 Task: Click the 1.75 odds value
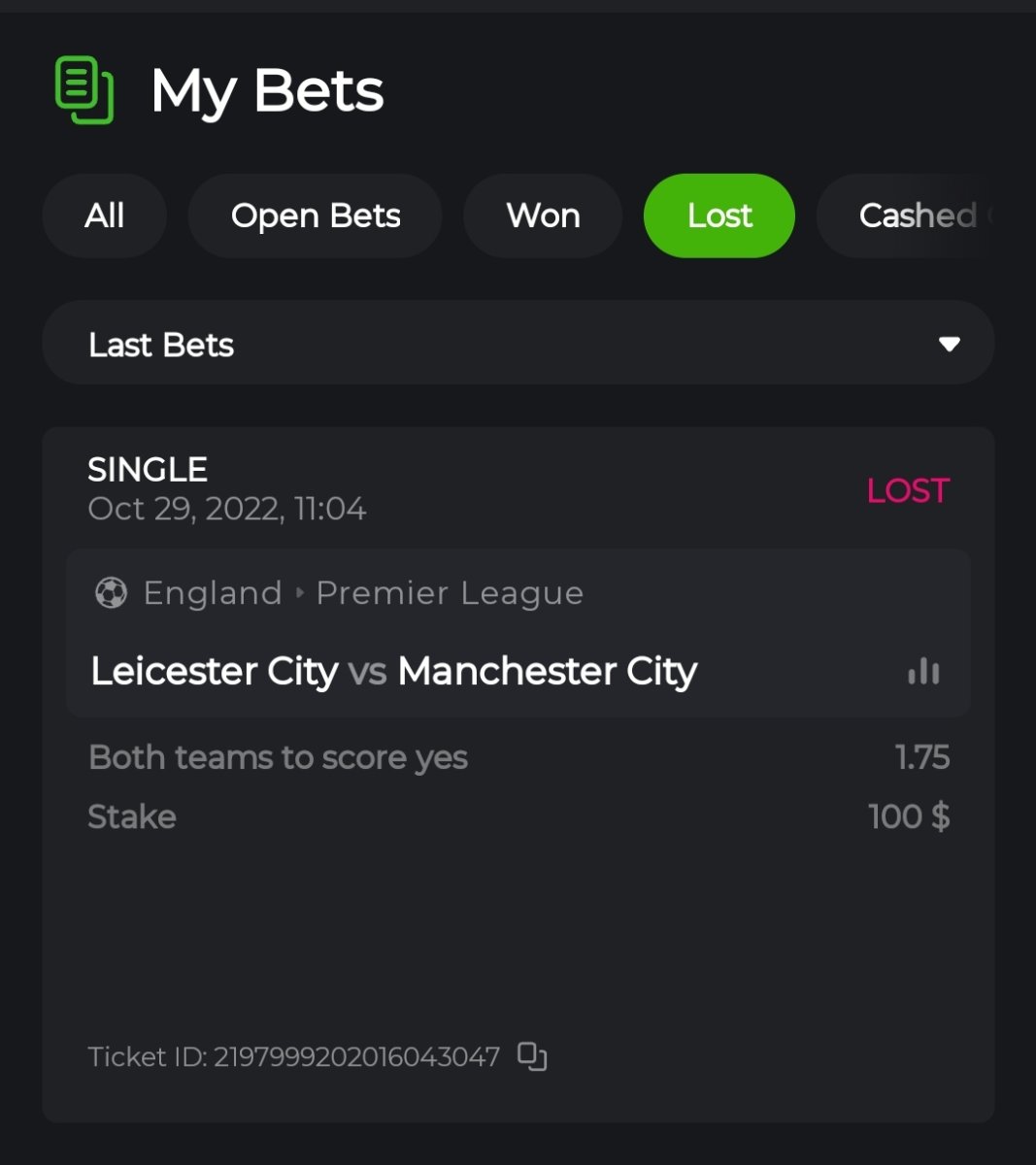click(x=921, y=757)
